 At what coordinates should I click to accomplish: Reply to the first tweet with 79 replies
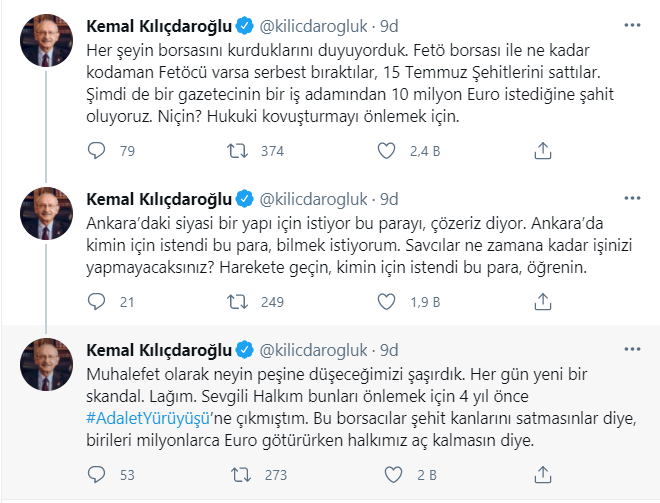tap(97, 151)
